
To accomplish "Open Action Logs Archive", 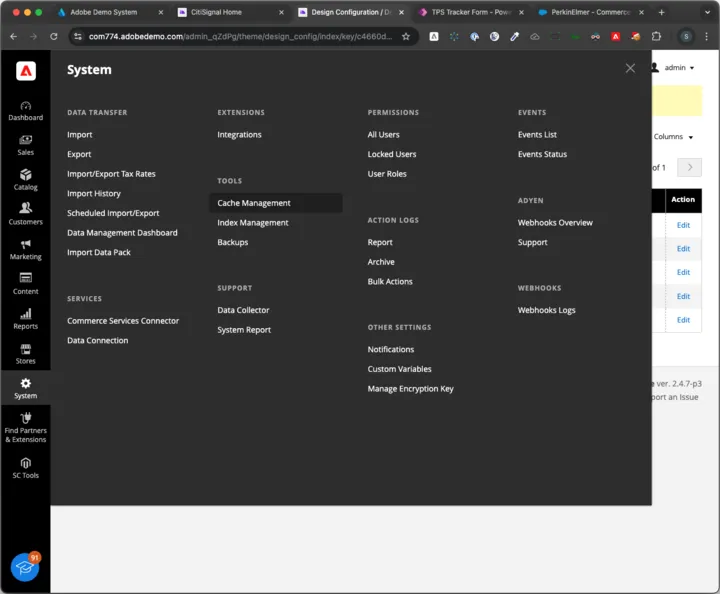I will point(381,262).
